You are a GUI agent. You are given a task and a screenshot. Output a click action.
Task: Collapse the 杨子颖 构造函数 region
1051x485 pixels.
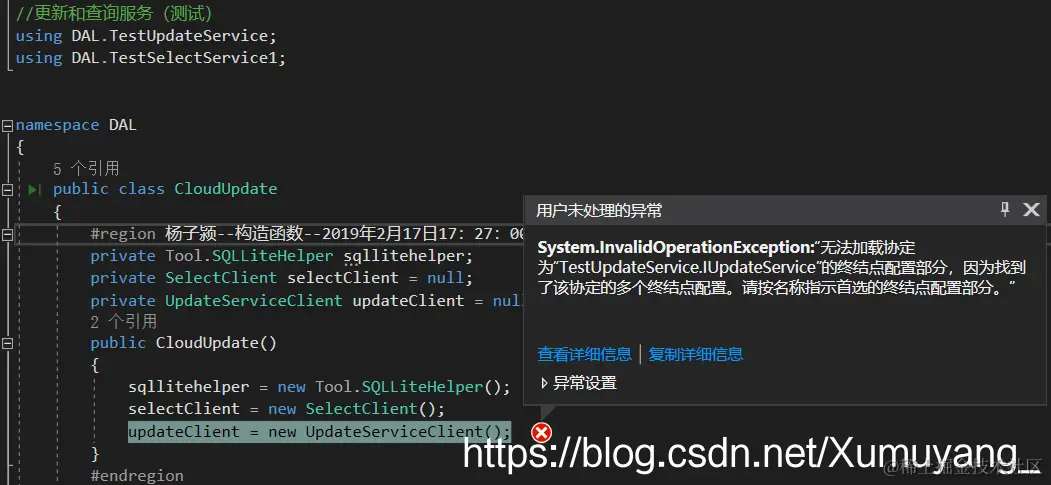click(x=7, y=234)
